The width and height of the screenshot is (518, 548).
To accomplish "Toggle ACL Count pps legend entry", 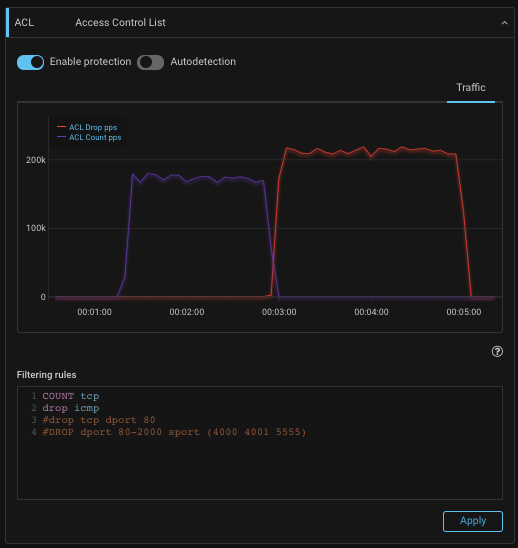I will point(95,137).
